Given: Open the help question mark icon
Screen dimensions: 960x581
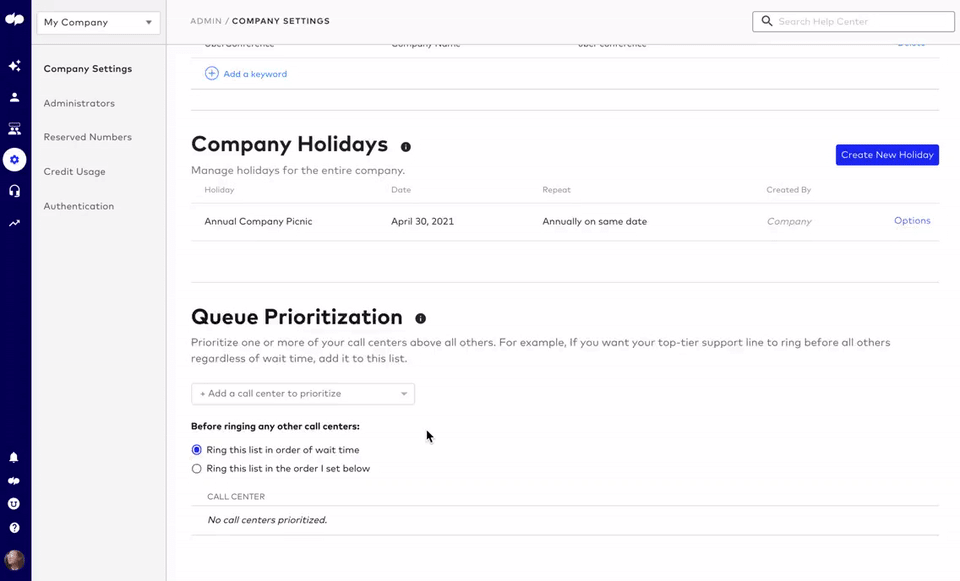Looking at the screenshot, I should point(14,528).
